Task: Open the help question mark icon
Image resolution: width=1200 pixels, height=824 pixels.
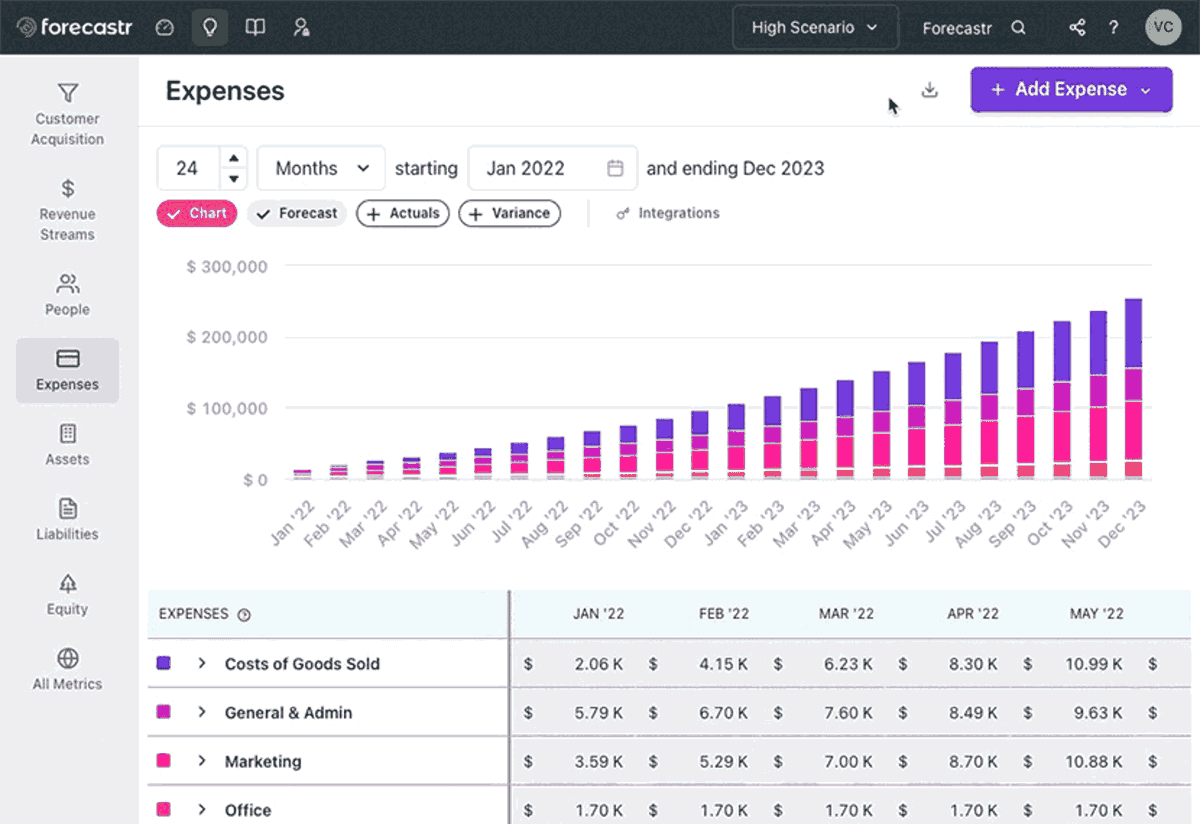Action: tap(1113, 27)
